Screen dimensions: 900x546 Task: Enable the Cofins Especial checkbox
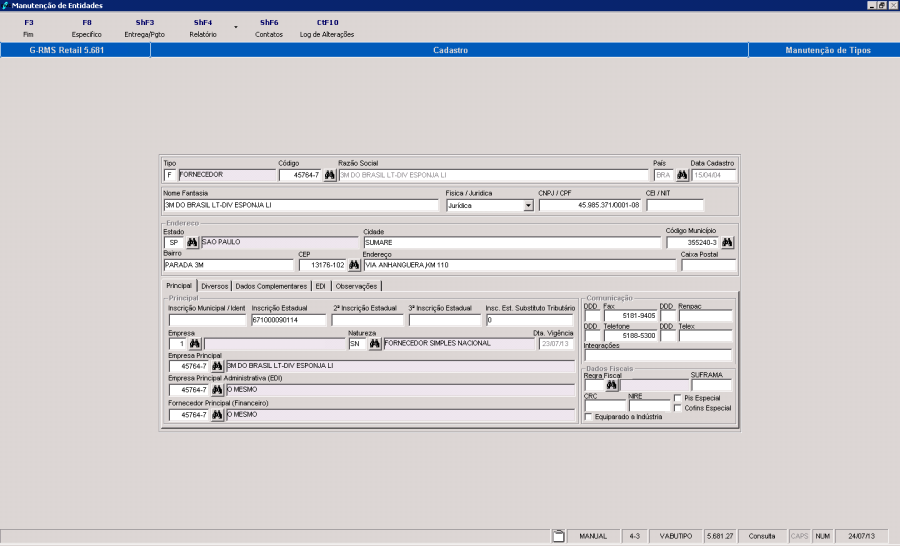click(677, 408)
